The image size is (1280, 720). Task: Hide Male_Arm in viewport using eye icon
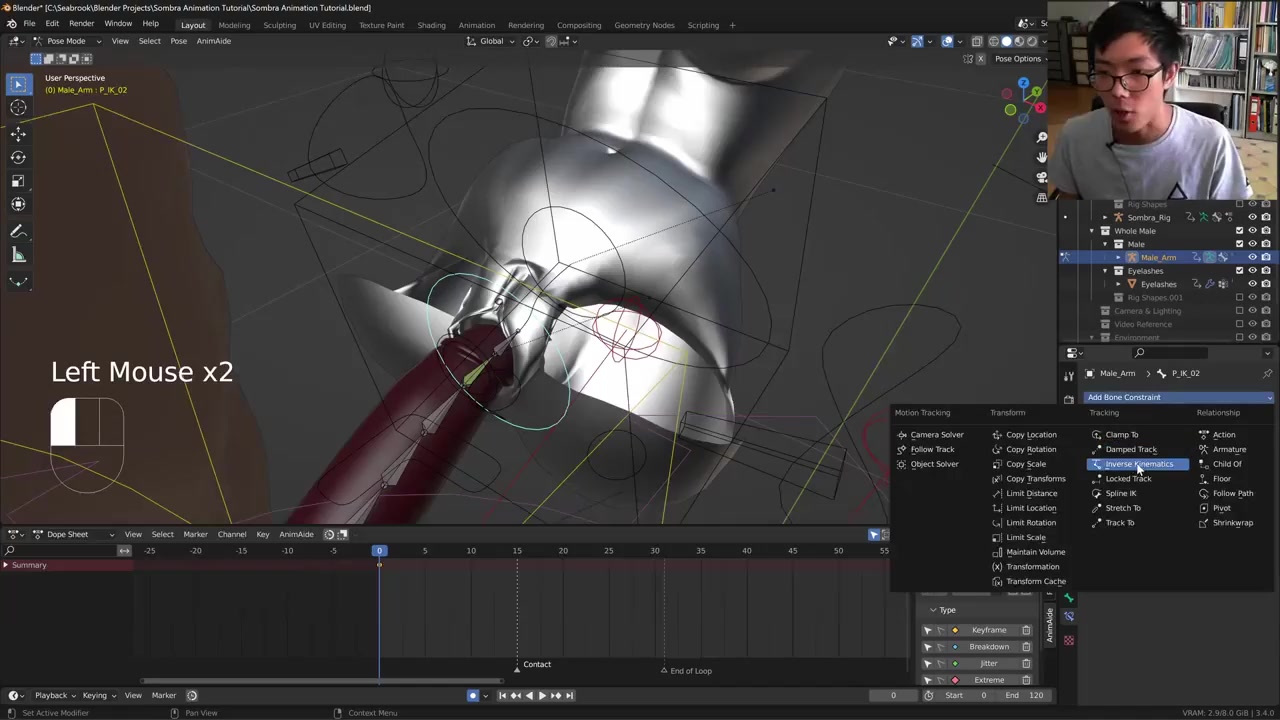pyautogui.click(x=1252, y=257)
